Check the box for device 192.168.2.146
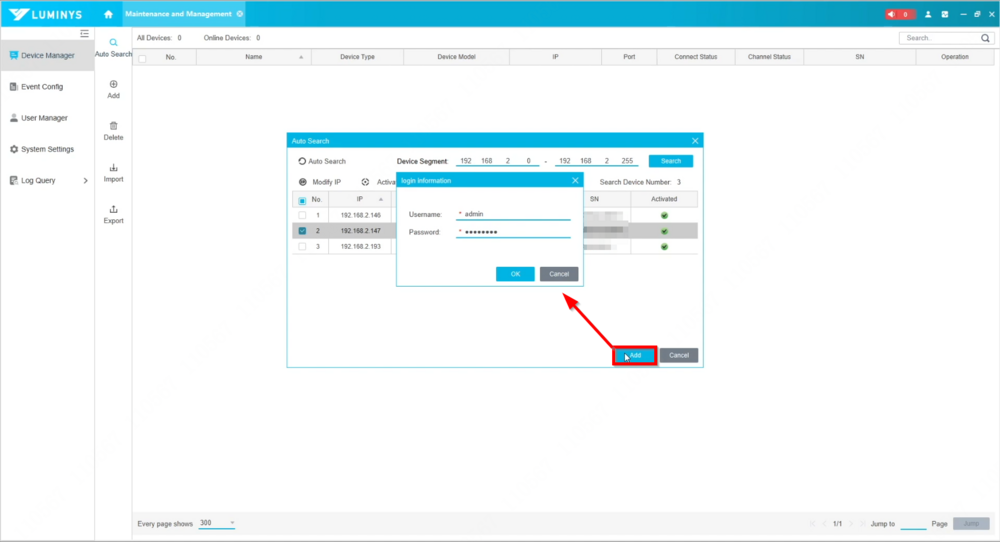 [x=302, y=215]
